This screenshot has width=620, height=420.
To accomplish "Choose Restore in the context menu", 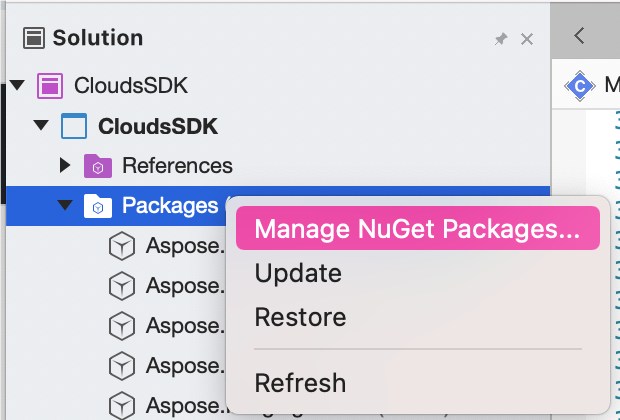I will pyautogui.click(x=300, y=317).
